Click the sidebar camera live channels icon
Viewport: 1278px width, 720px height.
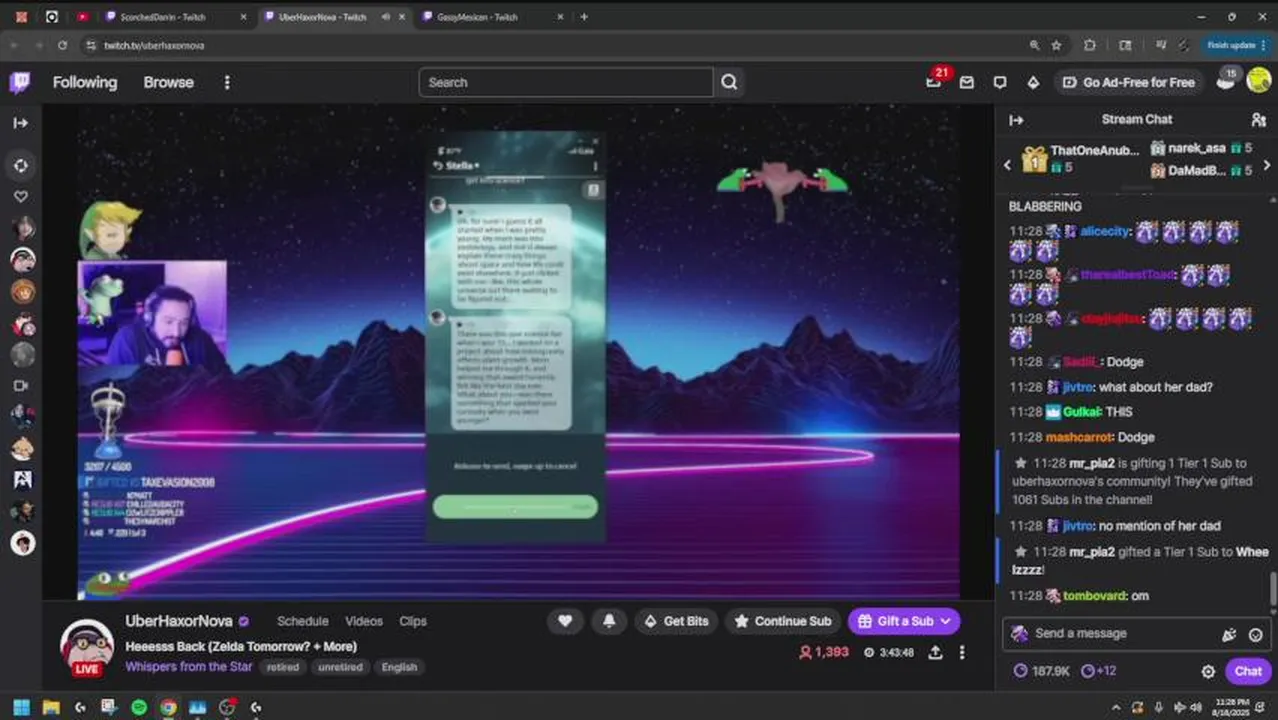pyautogui.click(x=20, y=385)
